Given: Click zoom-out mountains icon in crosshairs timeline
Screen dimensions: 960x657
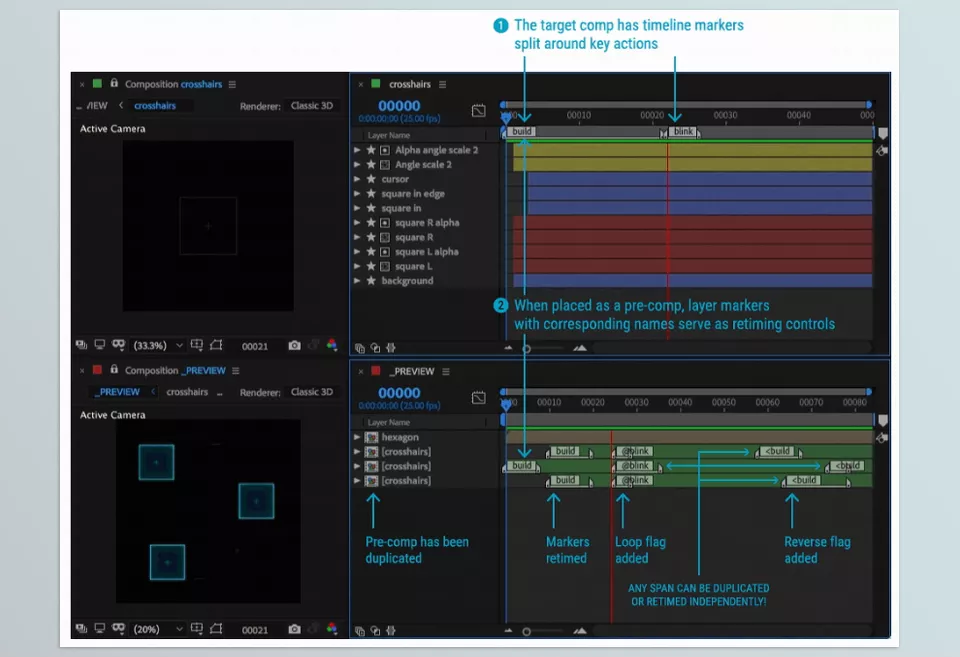Looking at the screenshot, I should (x=508, y=348).
